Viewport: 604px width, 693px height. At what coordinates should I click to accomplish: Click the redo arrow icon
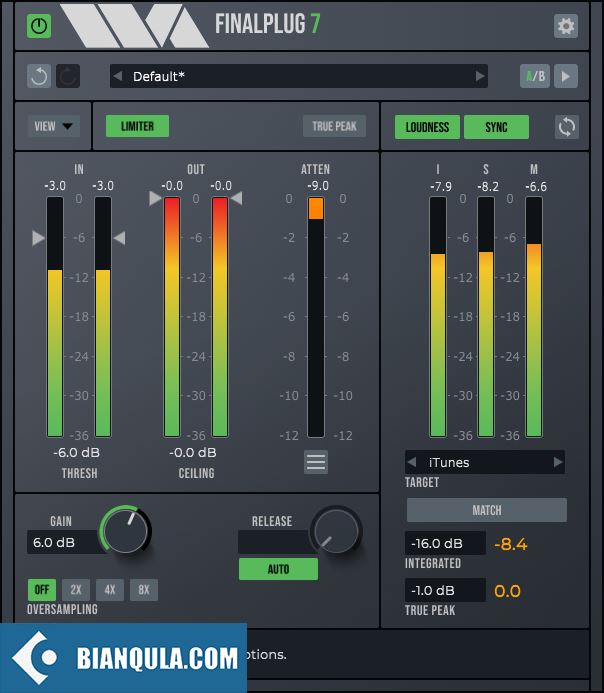tap(68, 76)
